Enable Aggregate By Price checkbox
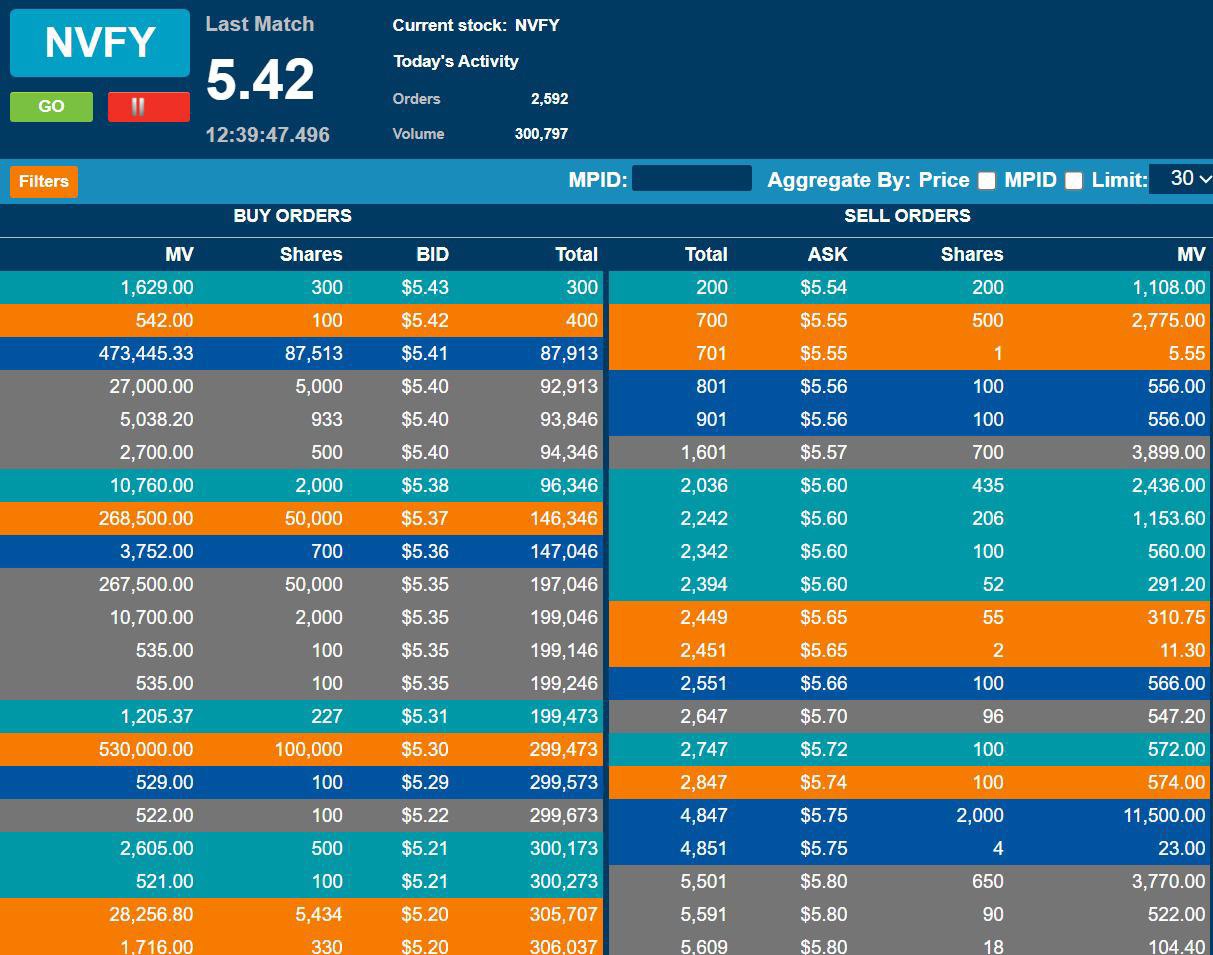This screenshot has height=955, width=1213. [x=986, y=181]
